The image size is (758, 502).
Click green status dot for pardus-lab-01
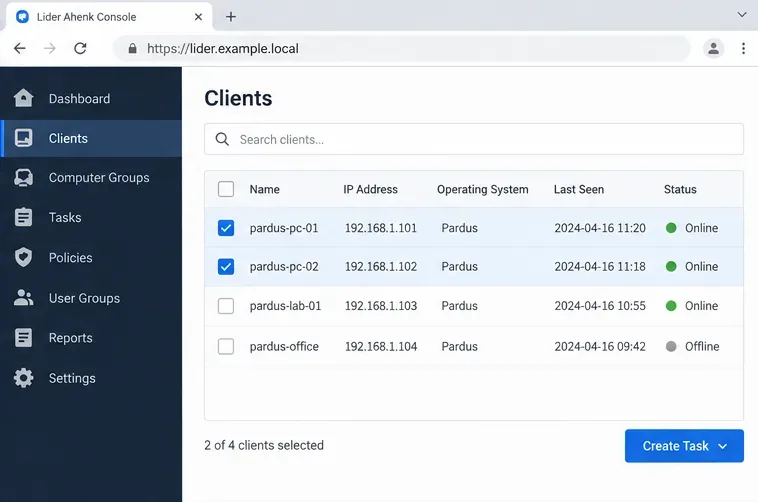click(671, 306)
